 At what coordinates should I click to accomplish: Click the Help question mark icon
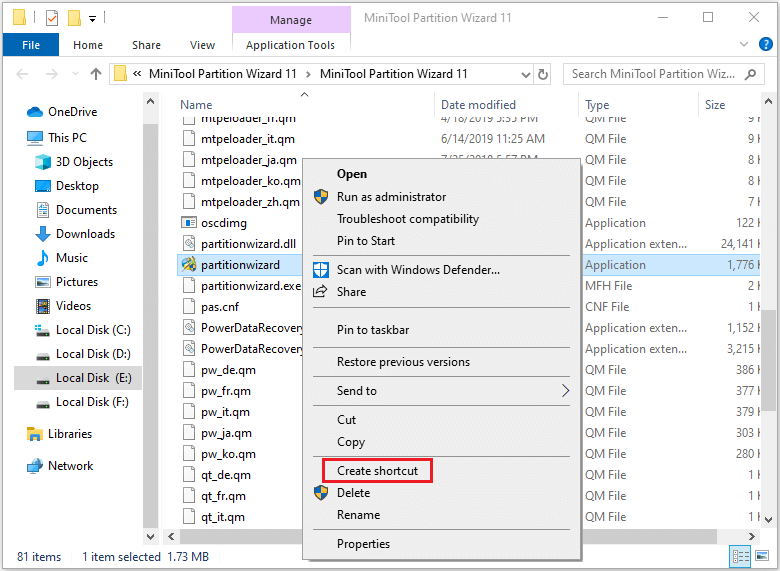click(766, 44)
